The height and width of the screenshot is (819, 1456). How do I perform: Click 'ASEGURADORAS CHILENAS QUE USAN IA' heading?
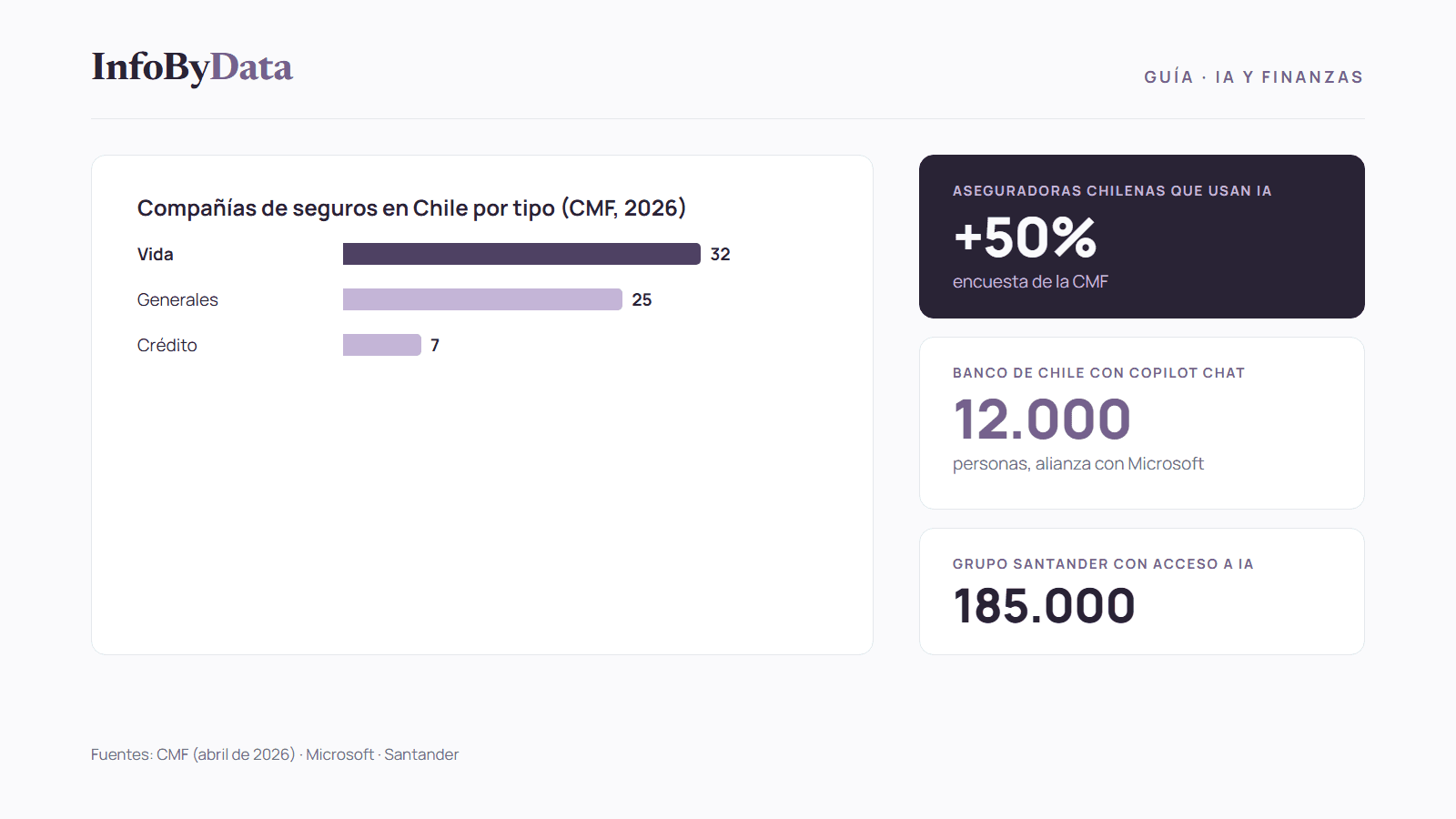[x=1112, y=191]
